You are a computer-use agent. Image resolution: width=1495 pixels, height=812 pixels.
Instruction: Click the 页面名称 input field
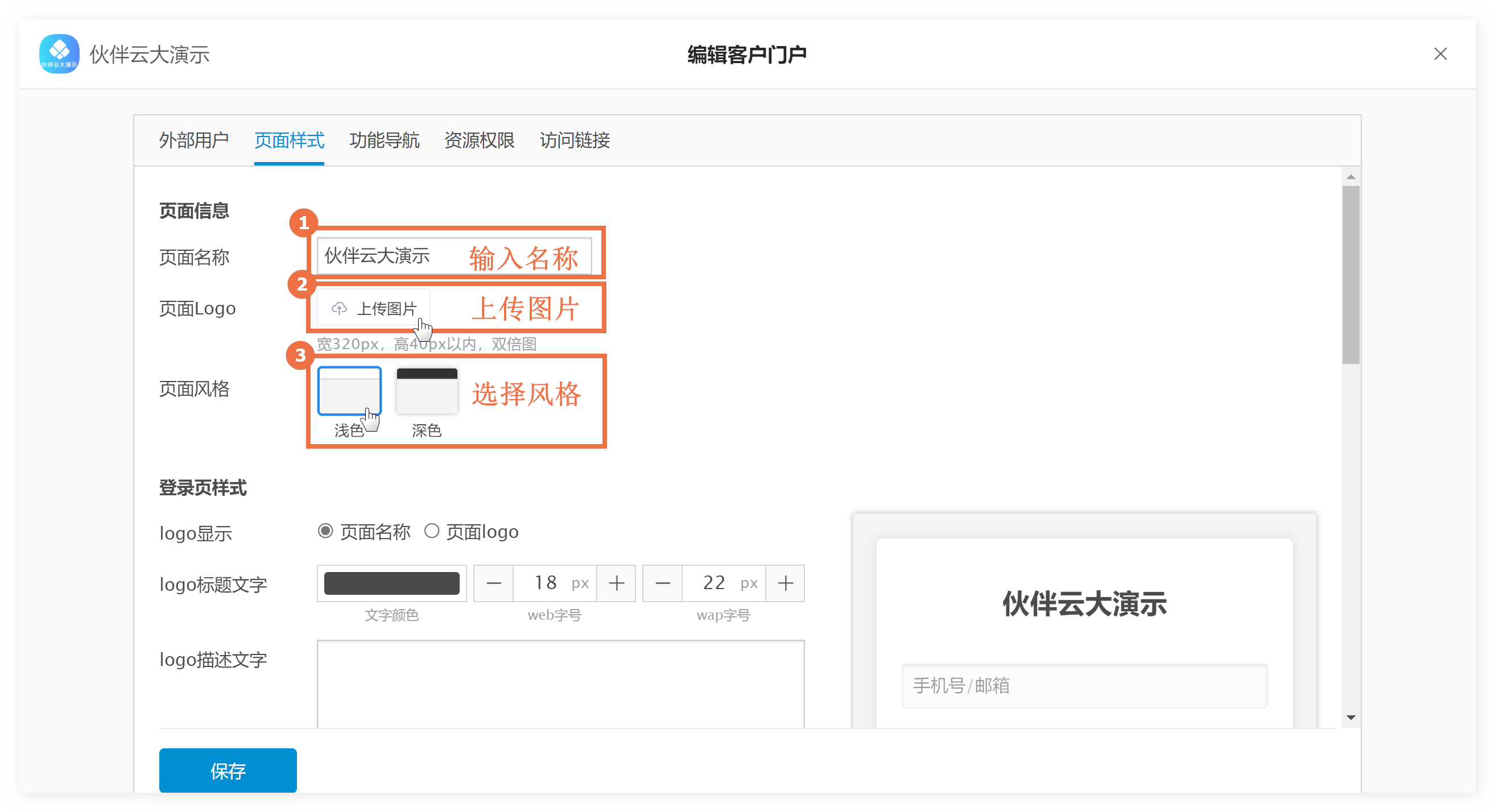click(455, 255)
